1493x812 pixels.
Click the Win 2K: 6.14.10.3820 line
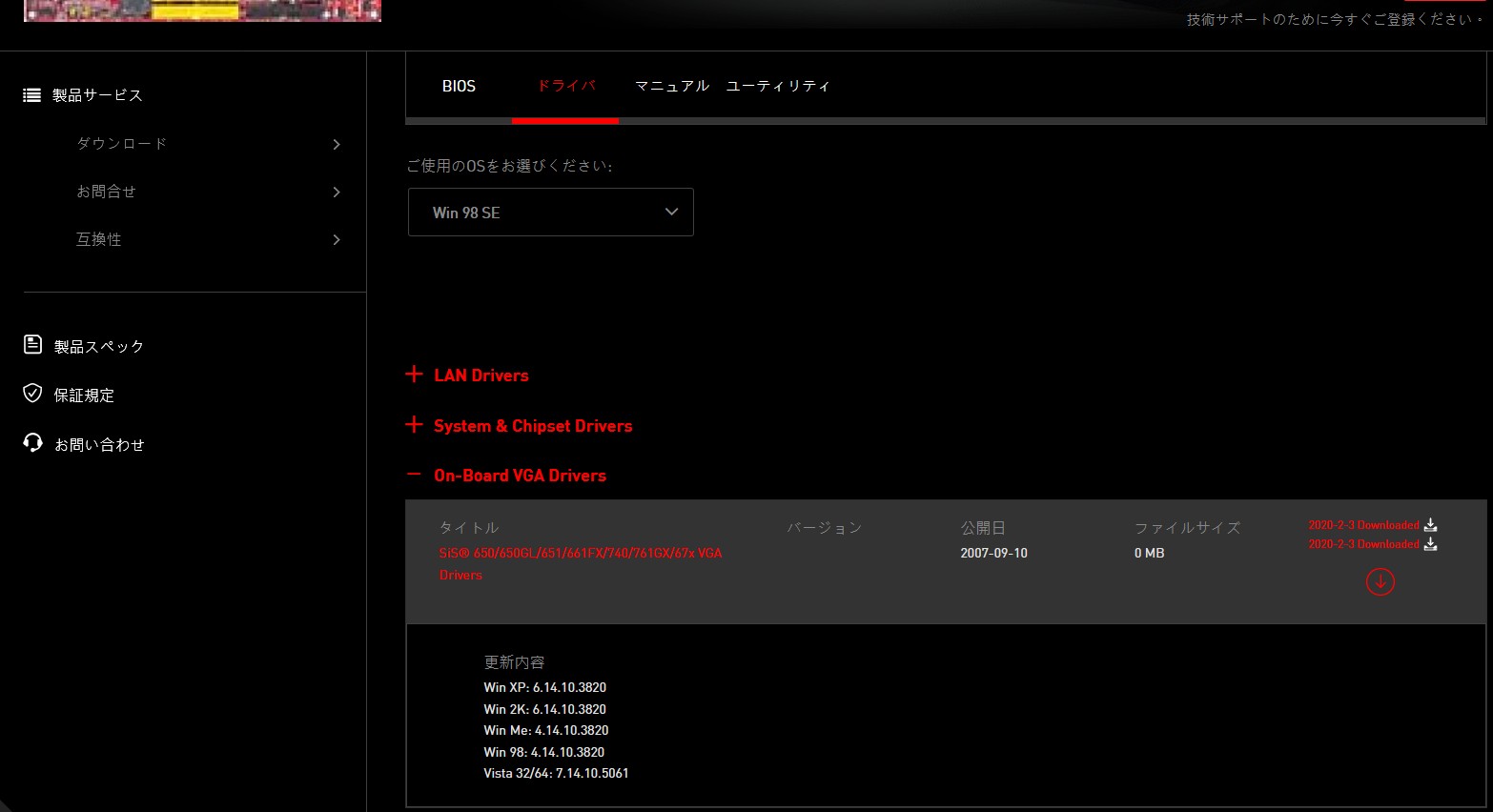[x=544, y=709]
